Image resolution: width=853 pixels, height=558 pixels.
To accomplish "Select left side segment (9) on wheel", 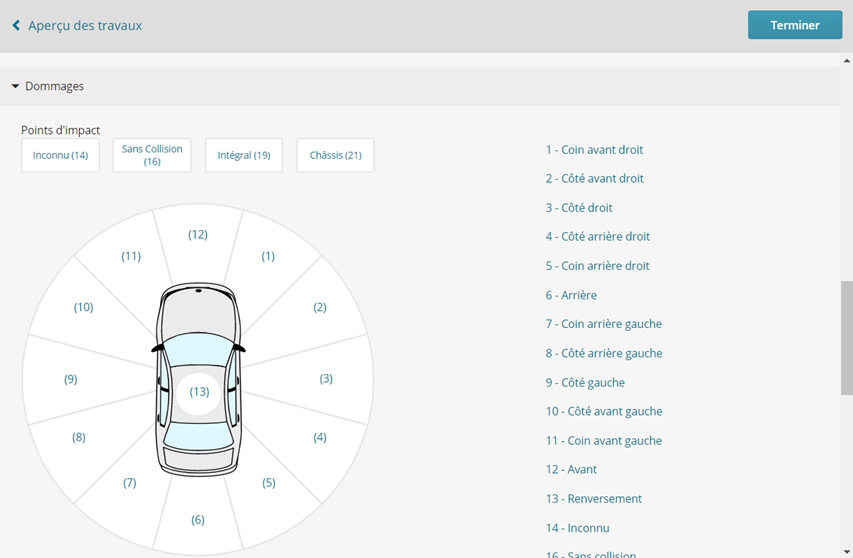I will [x=70, y=379].
